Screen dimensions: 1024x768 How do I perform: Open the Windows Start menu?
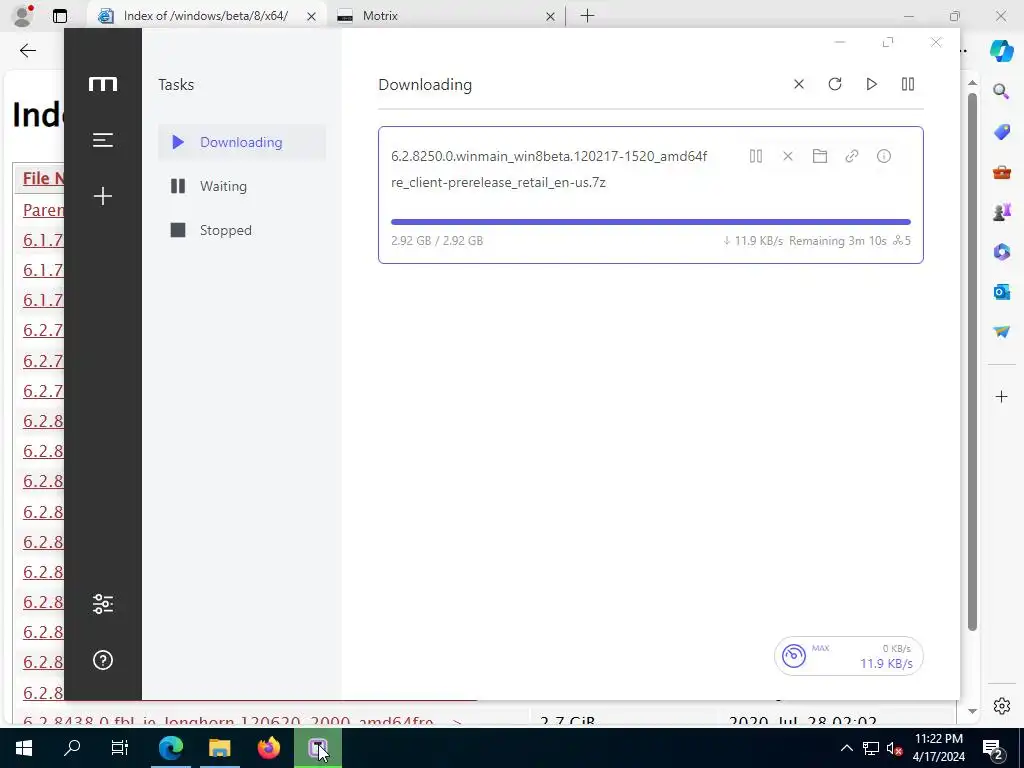24,748
